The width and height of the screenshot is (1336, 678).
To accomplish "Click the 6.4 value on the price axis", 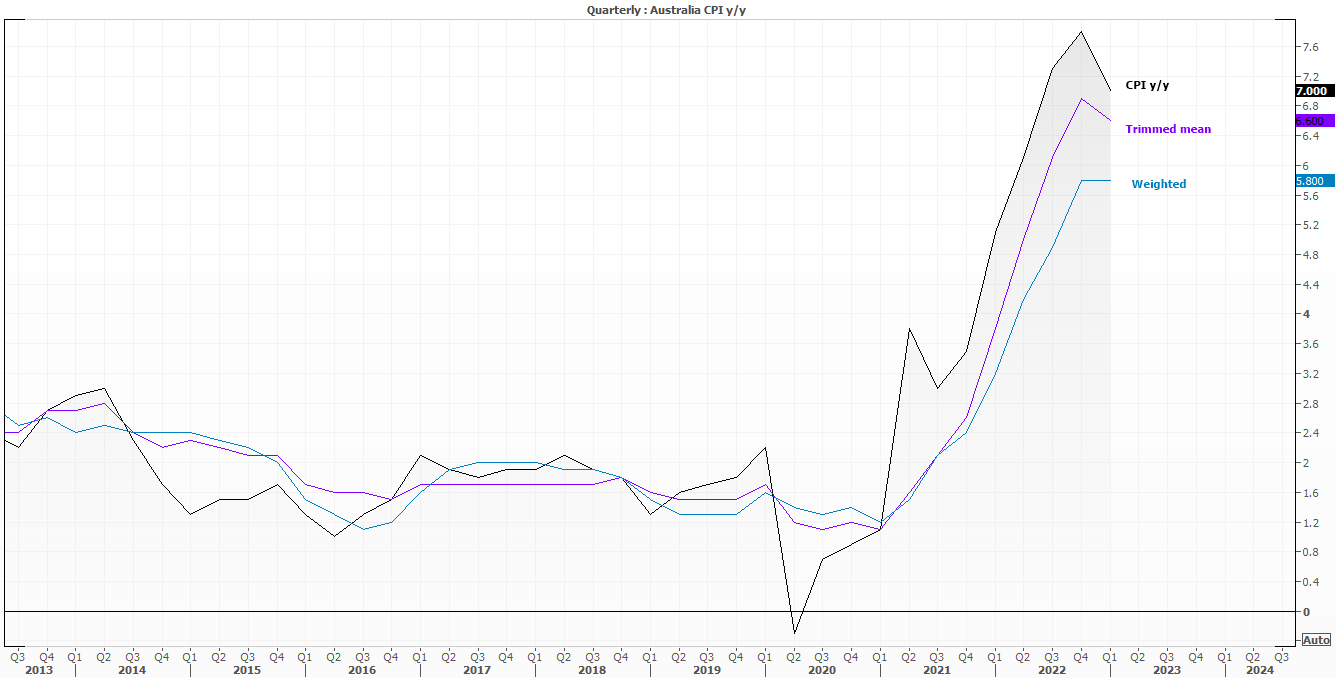I will pyautogui.click(x=1310, y=136).
